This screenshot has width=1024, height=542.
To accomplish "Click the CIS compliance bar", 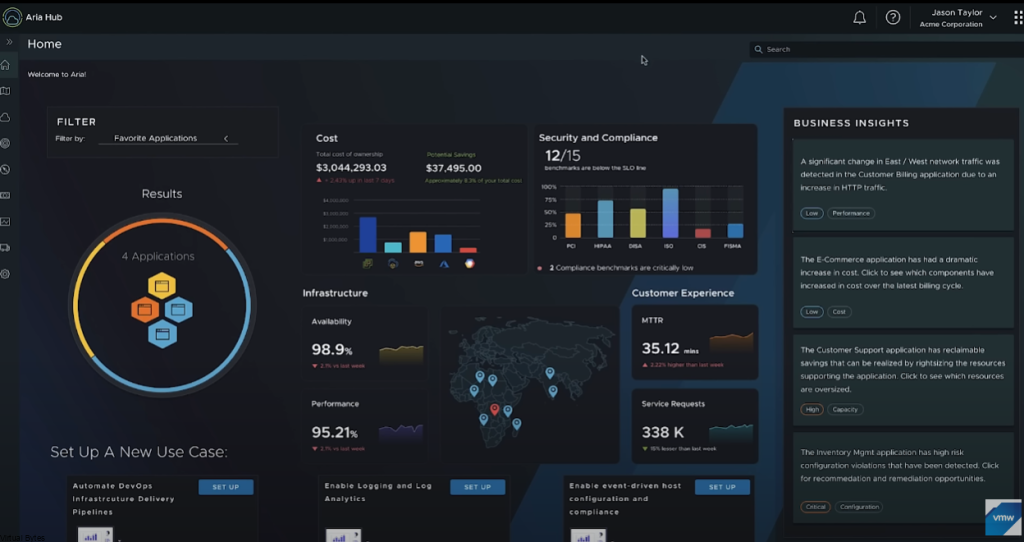I will [x=703, y=233].
